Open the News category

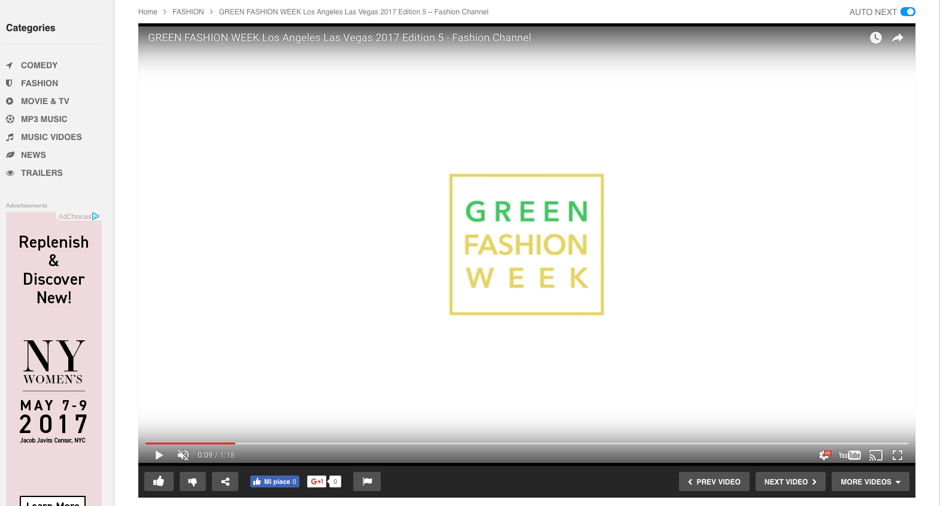pyautogui.click(x=33, y=155)
